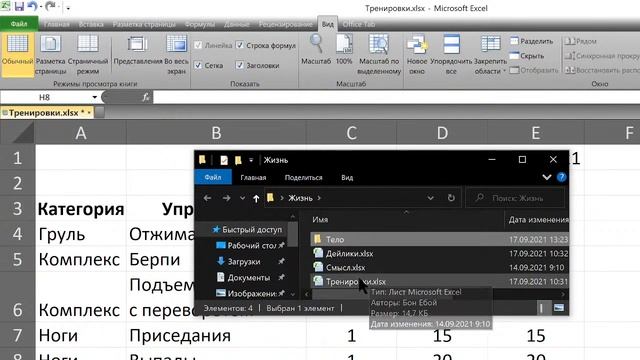This screenshot has height=360, width=640.
Task: Set zoom to 100%
Action: pos(344,50)
